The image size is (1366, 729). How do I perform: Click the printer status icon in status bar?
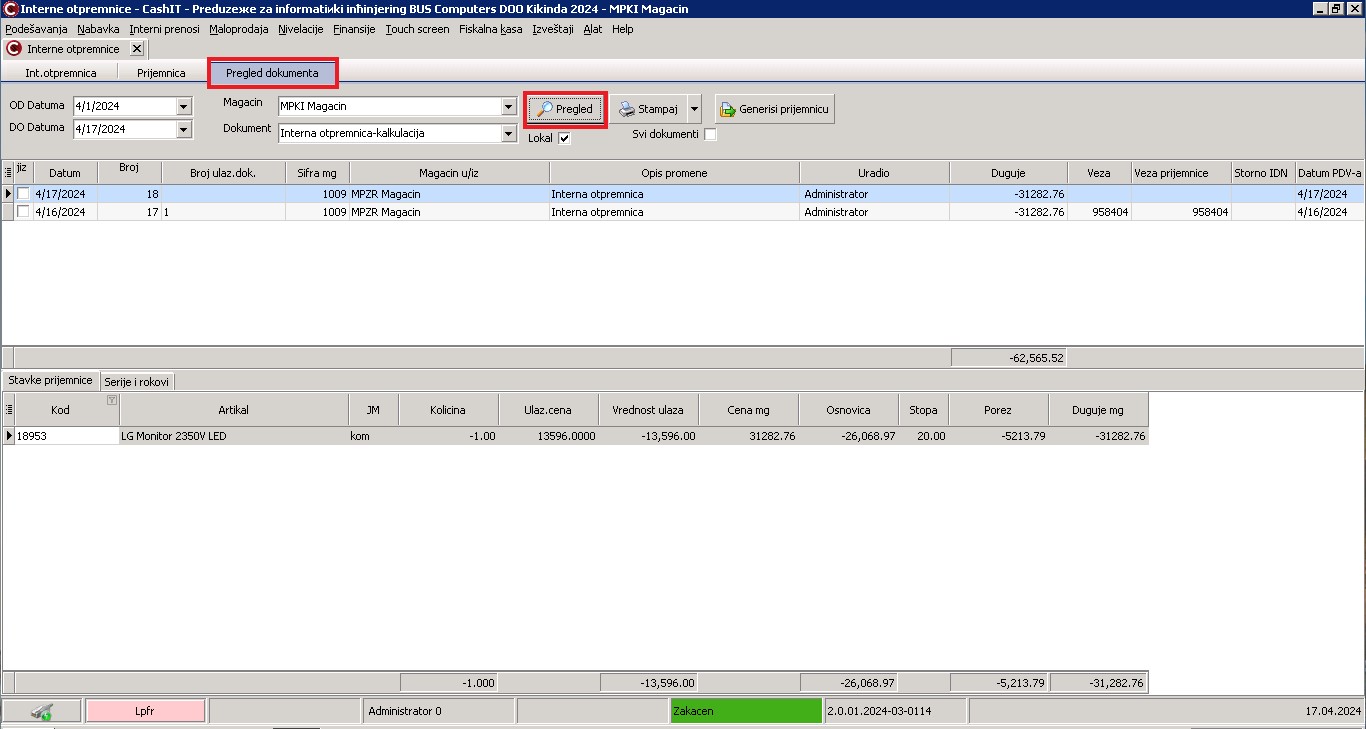point(42,712)
